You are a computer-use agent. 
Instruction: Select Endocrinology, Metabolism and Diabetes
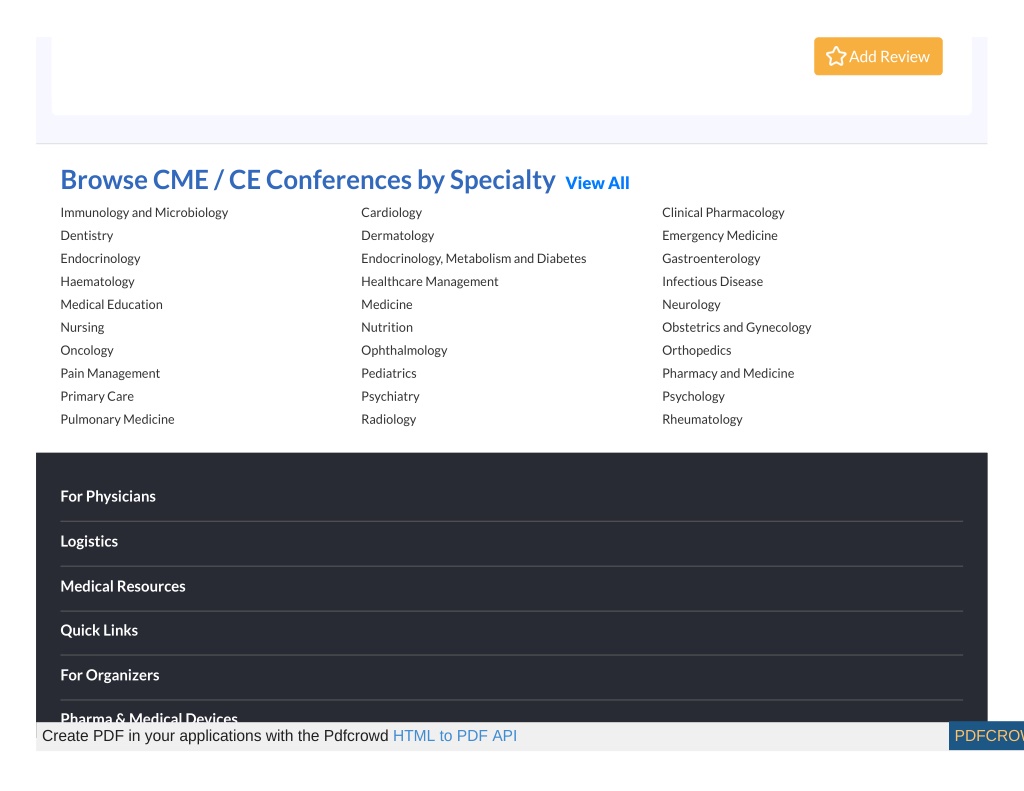[x=473, y=259]
